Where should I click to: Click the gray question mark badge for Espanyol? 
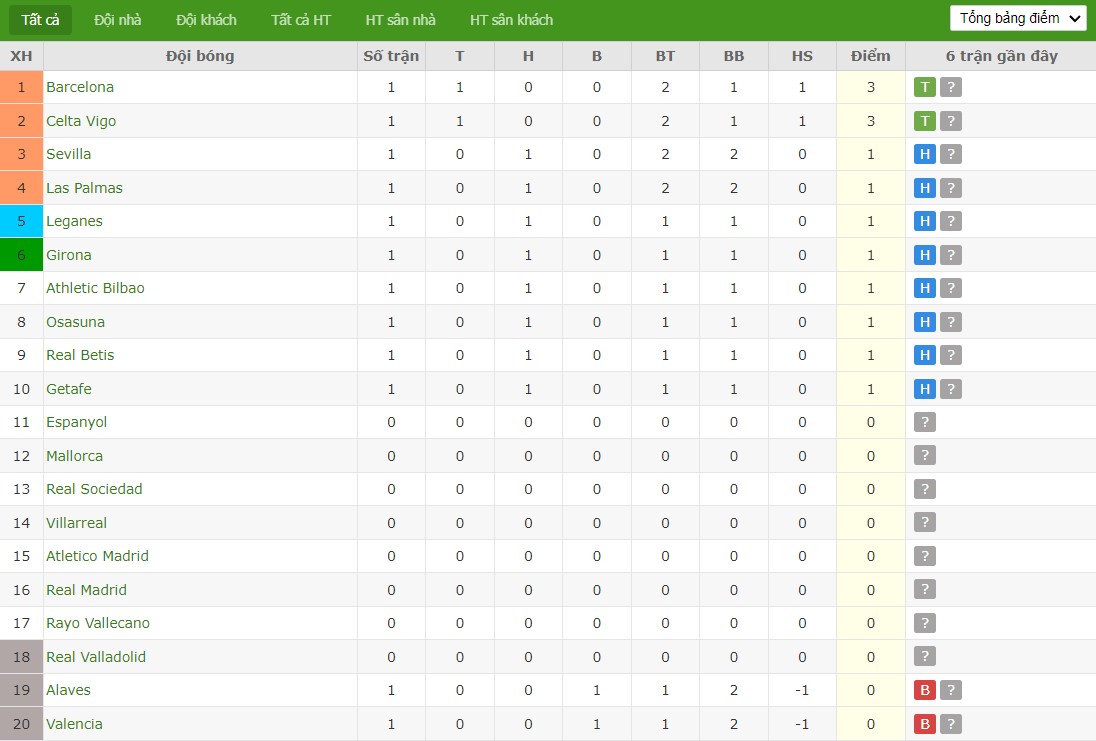point(925,422)
